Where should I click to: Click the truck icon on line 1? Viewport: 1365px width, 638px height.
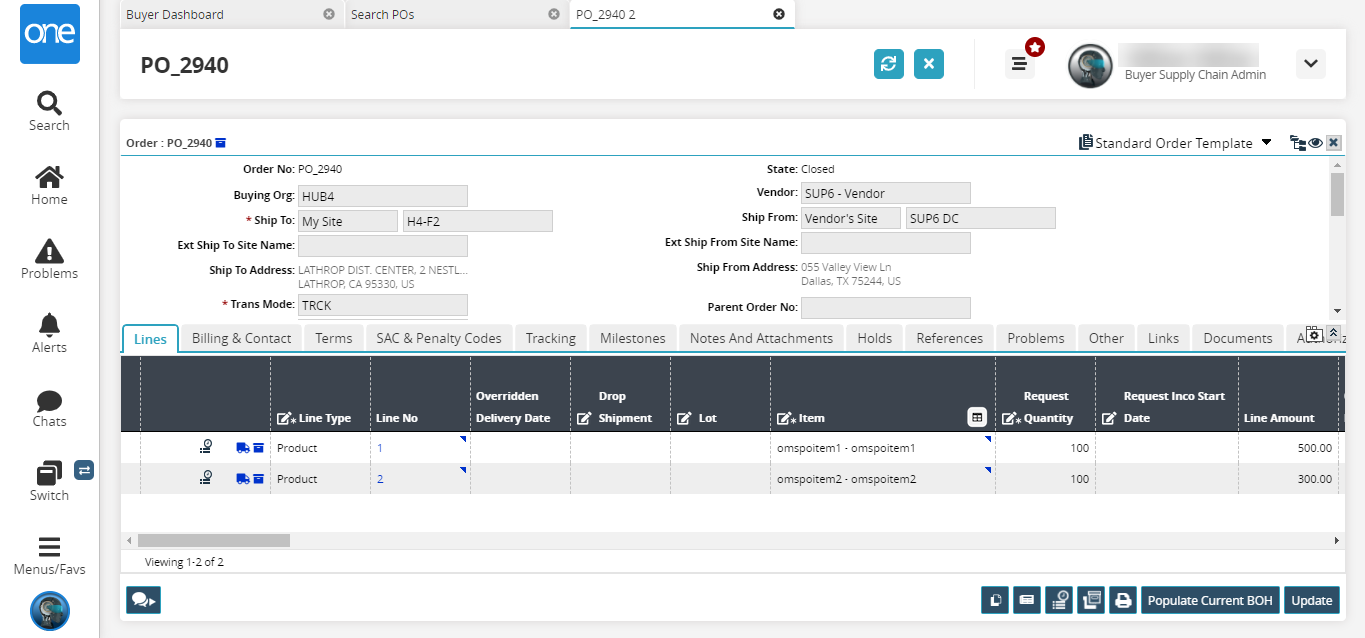(242, 448)
